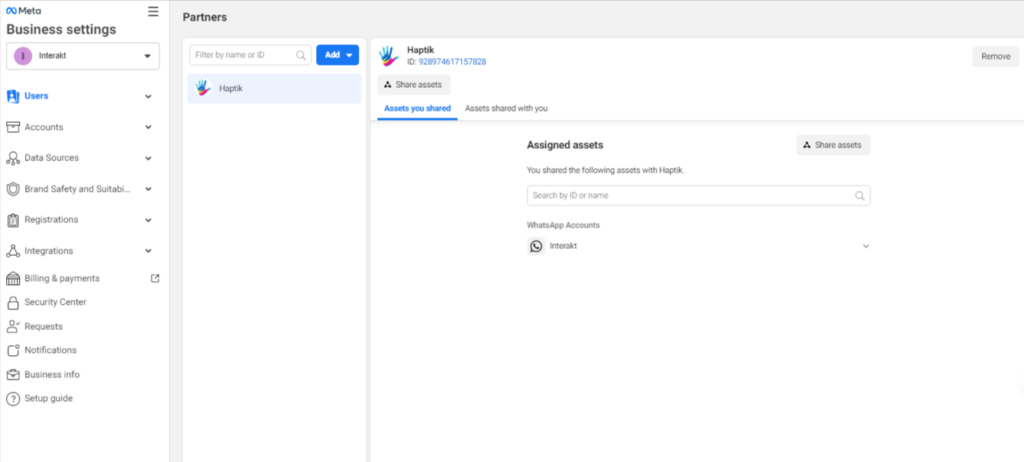The height and width of the screenshot is (462, 1024).
Task: Collapse sidebar with hamburger menu icon
Action: (153, 12)
